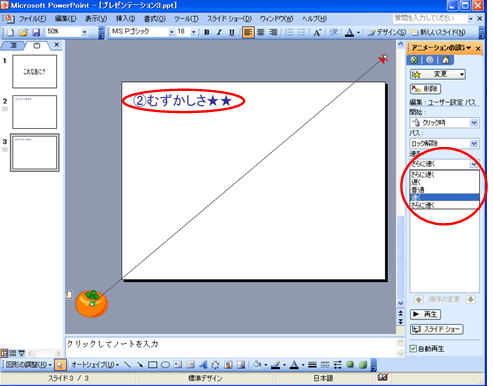Click the Italic formatting icon

coord(219,32)
